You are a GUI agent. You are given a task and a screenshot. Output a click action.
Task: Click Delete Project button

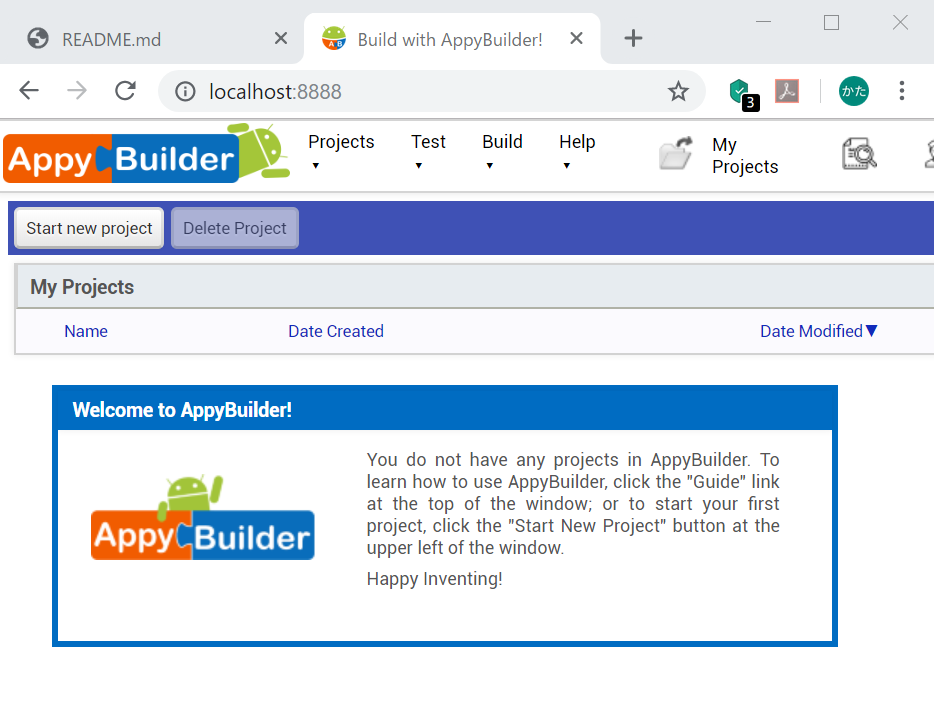point(235,228)
